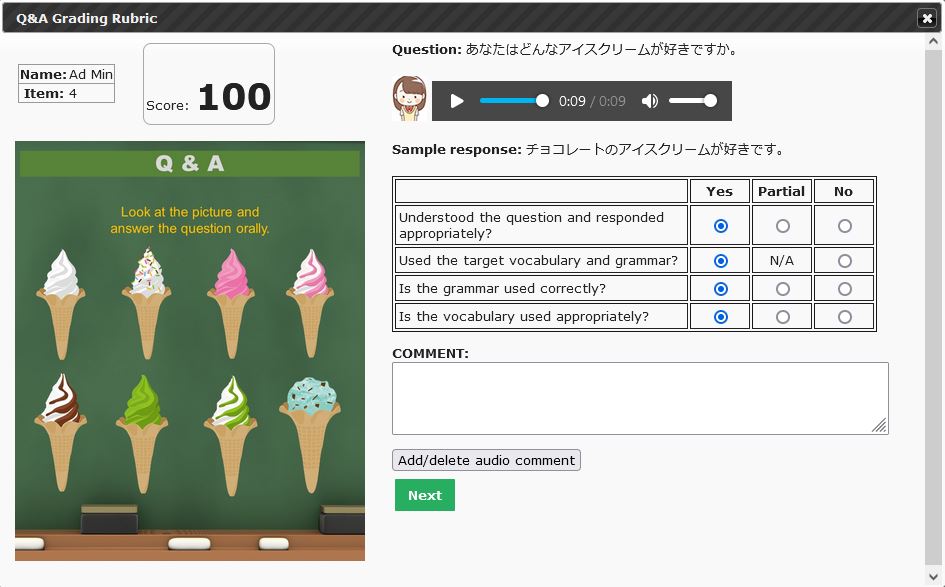Close the Q&A Grading Rubric dialog
Viewport: 945px width, 587px height.
tap(926, 18)
